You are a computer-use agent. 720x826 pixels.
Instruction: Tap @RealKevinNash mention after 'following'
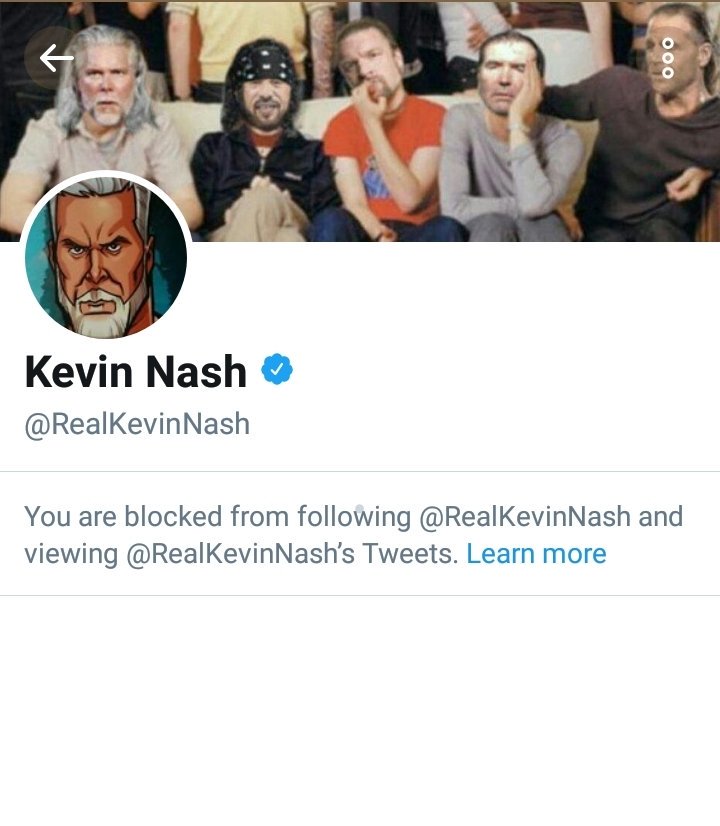(525, 516)
